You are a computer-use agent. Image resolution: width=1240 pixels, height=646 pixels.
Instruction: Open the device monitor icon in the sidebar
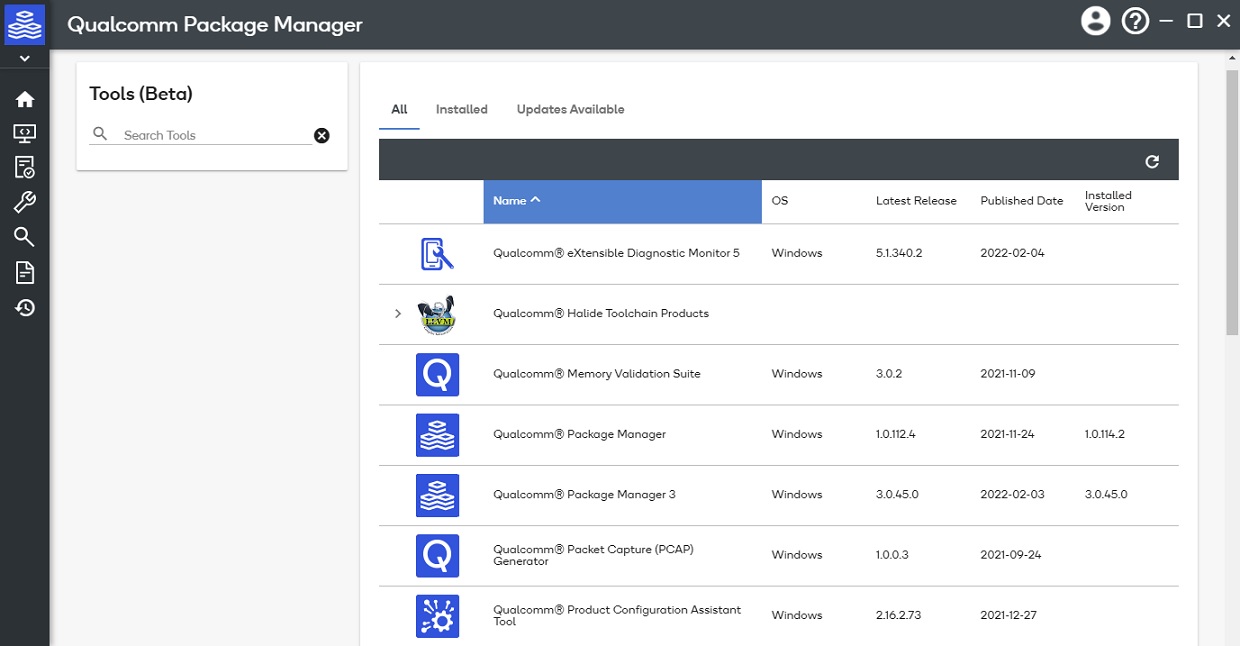(x=24, y=132)
